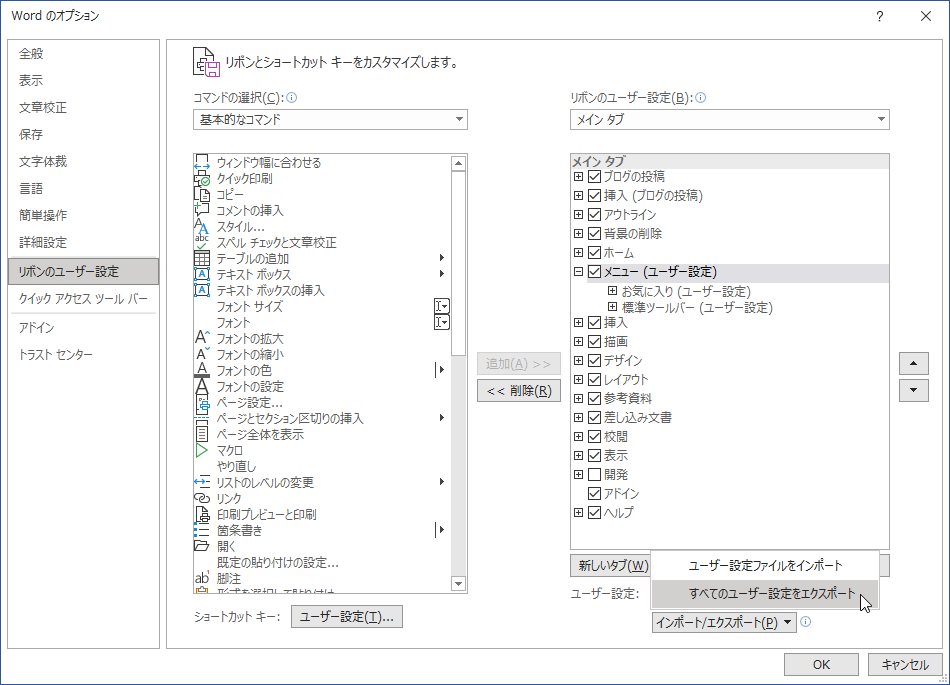The width and height of the screenshot is (950, 685).
Task: Click the スタイル... command icon
Action: click(x=202, y=227)
